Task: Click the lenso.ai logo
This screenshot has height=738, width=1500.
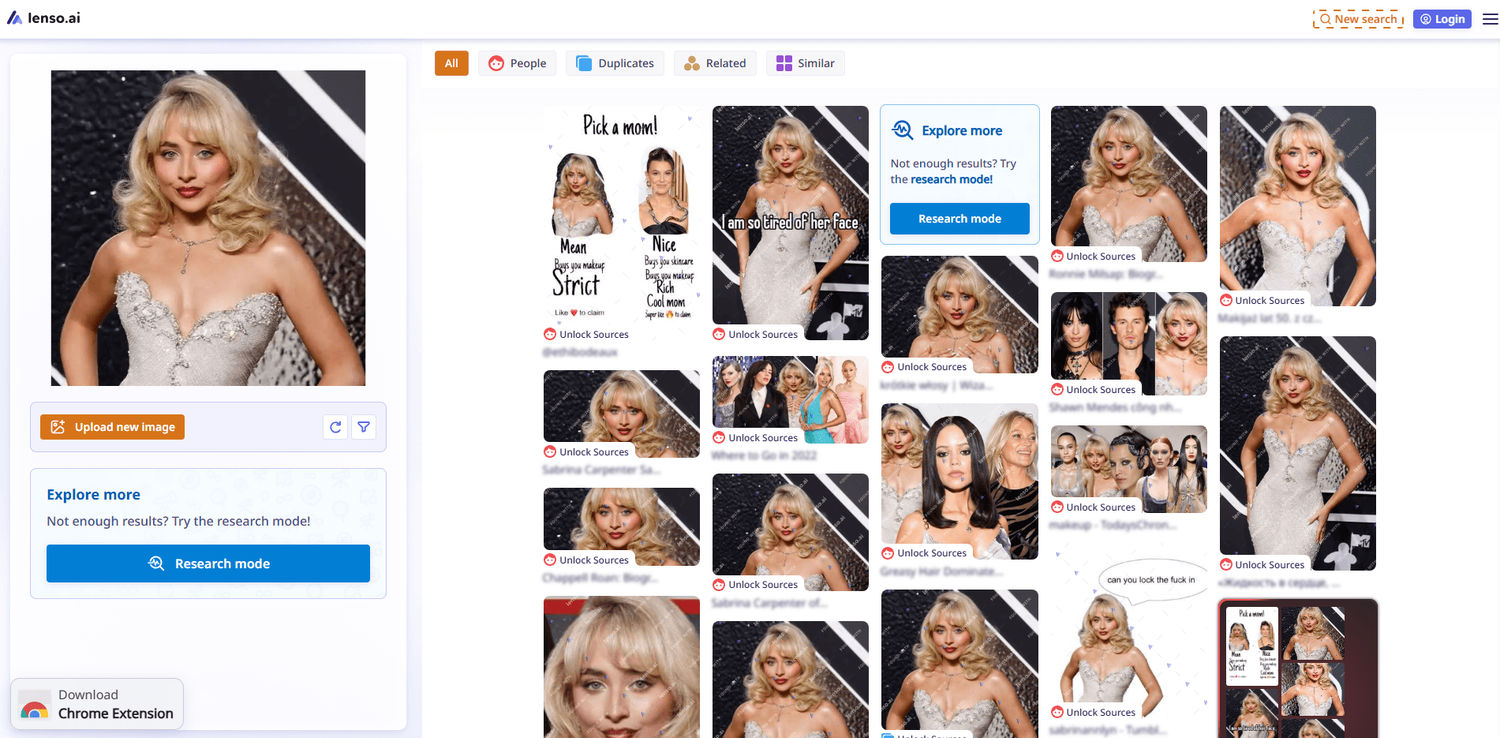Action: point(44,17)
